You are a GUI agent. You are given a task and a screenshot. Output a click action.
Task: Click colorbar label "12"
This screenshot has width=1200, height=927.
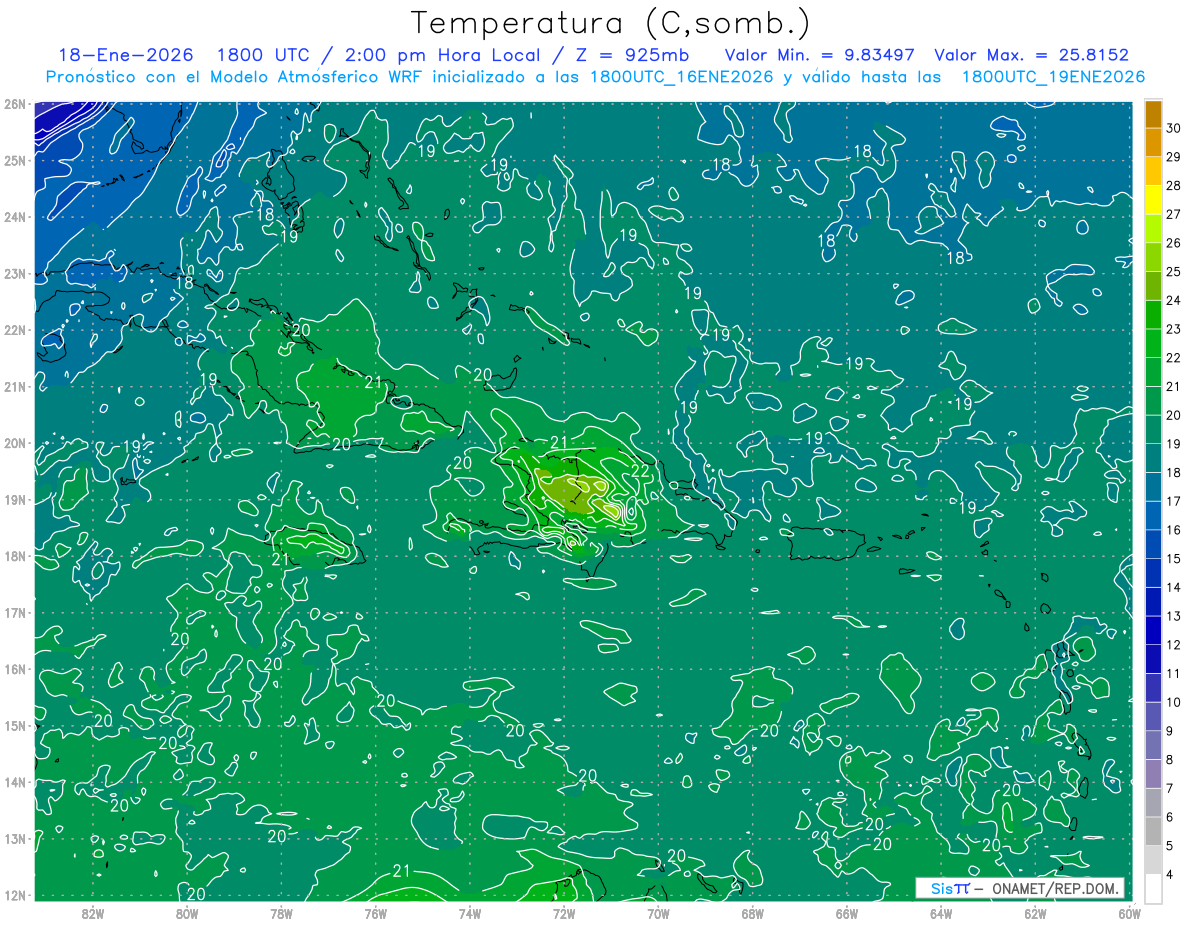(x=1174, y=645)
